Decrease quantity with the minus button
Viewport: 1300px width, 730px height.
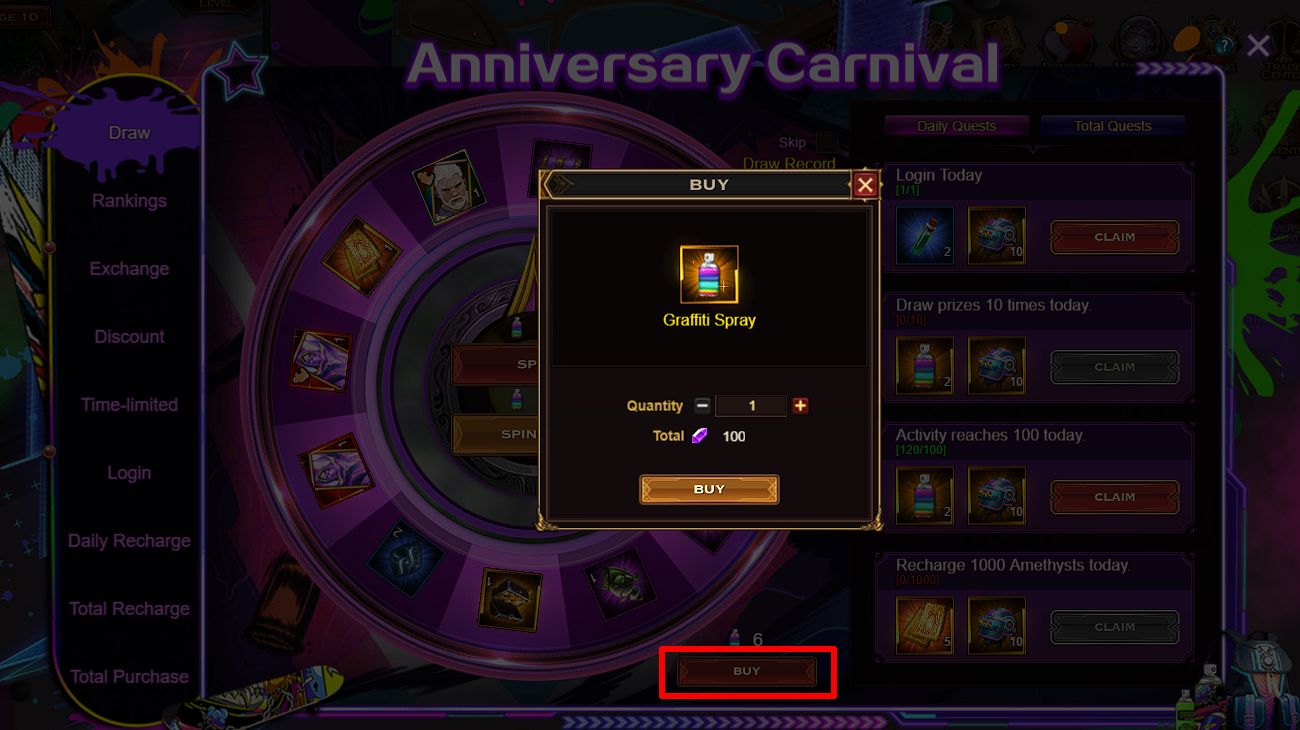pos(702,406)
